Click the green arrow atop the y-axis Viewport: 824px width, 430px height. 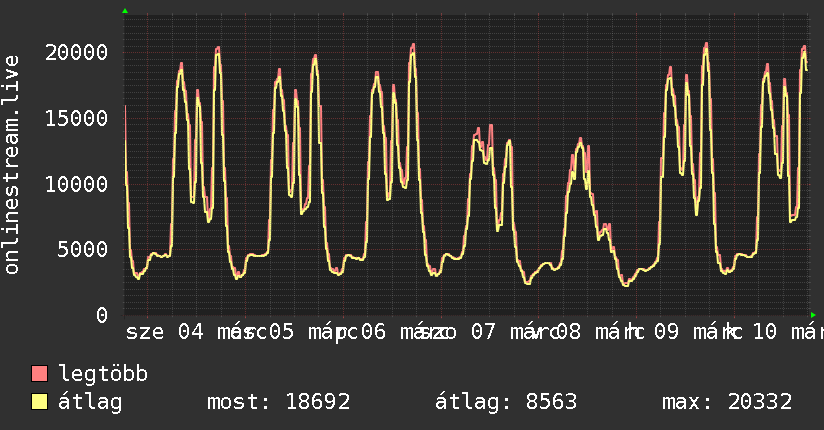coord(125,11)
